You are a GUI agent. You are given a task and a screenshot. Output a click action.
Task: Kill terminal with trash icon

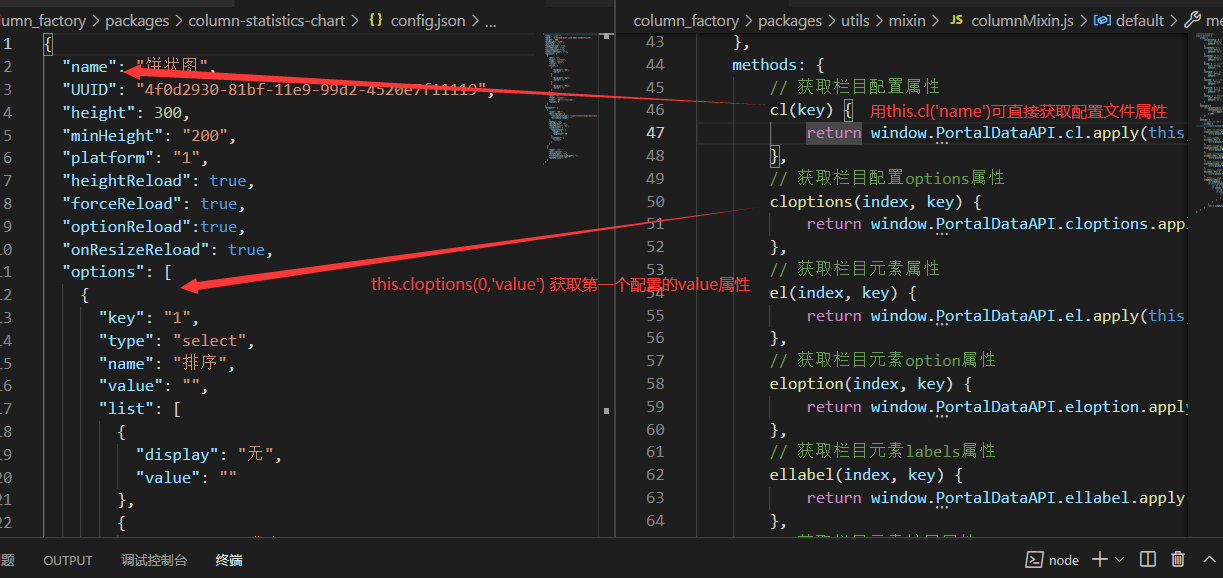tap(1178, 560)
